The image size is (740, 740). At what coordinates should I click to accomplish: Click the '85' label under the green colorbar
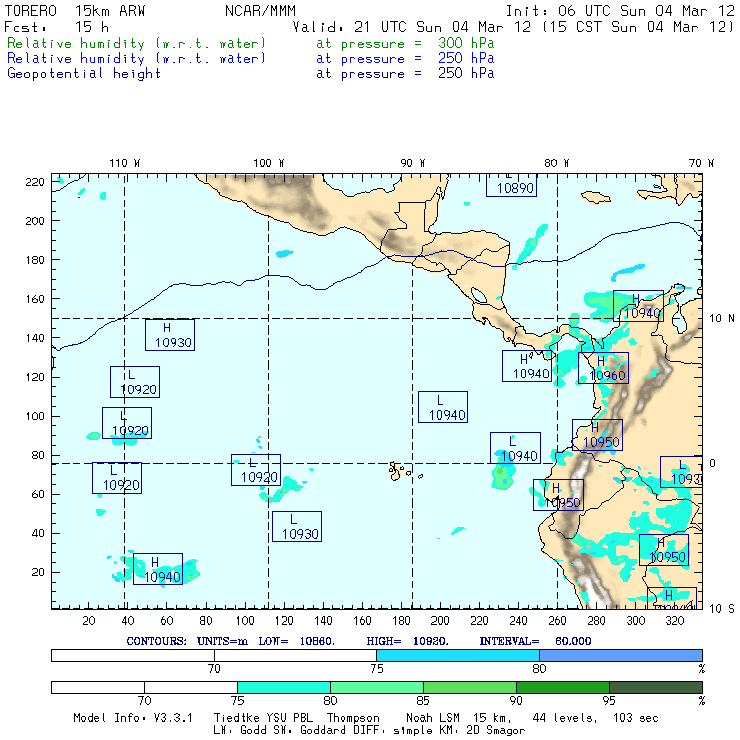(423, 701)
